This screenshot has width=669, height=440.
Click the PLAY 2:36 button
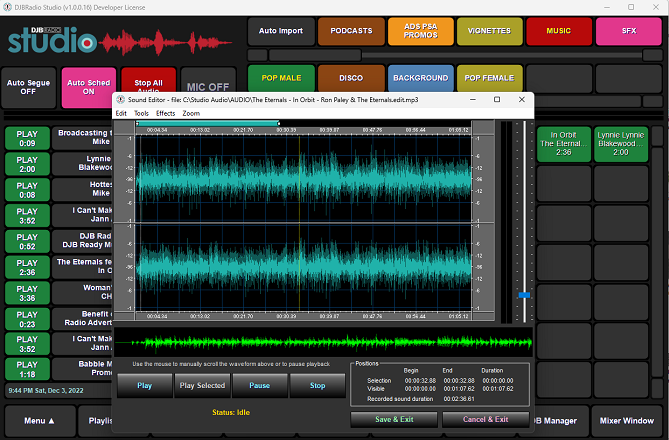coord(27,267)
